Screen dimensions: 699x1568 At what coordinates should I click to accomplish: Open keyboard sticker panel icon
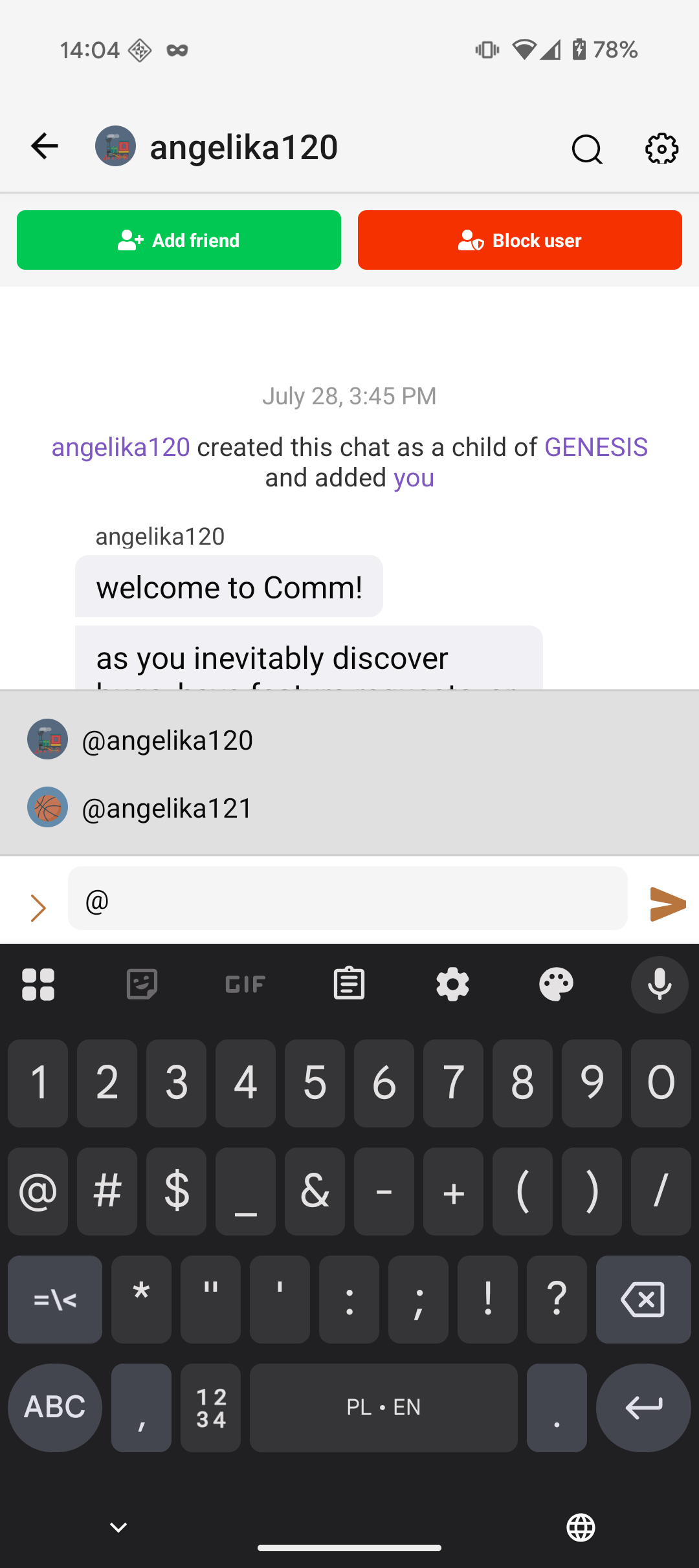(142, 984)
